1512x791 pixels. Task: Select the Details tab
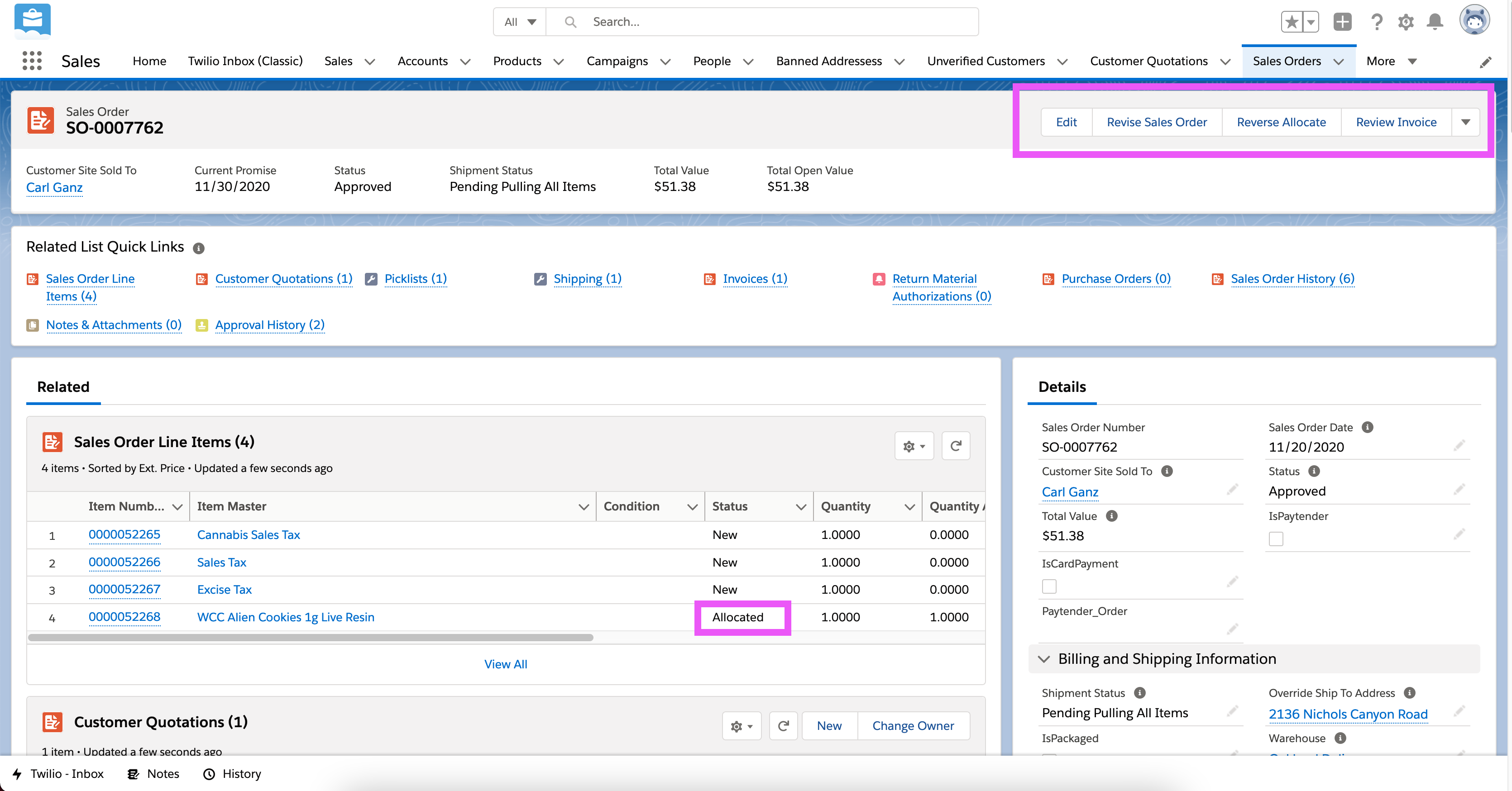click(1062, 387)
